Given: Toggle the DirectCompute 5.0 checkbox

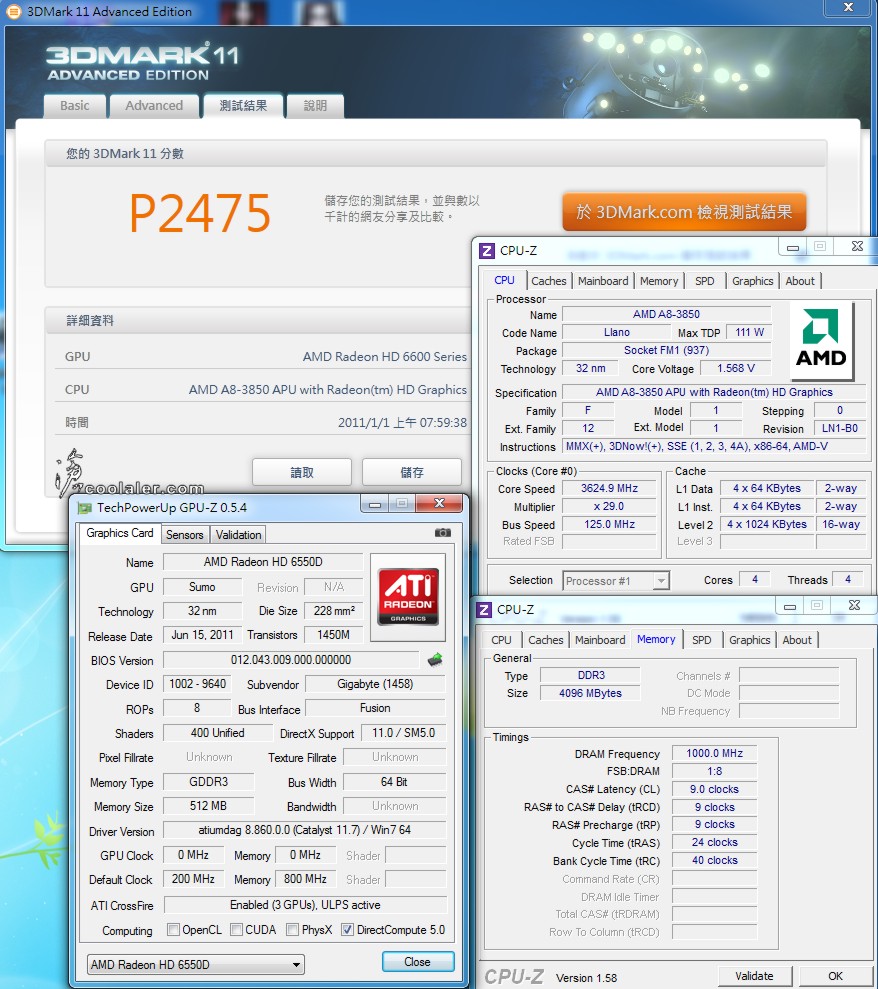Looking at the screenshot, I should (347, 930).
